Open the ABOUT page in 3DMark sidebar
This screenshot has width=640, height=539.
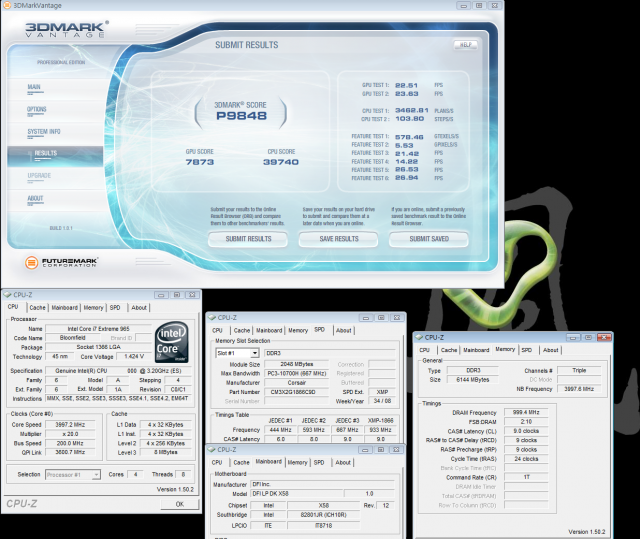[x=35, y=198]
